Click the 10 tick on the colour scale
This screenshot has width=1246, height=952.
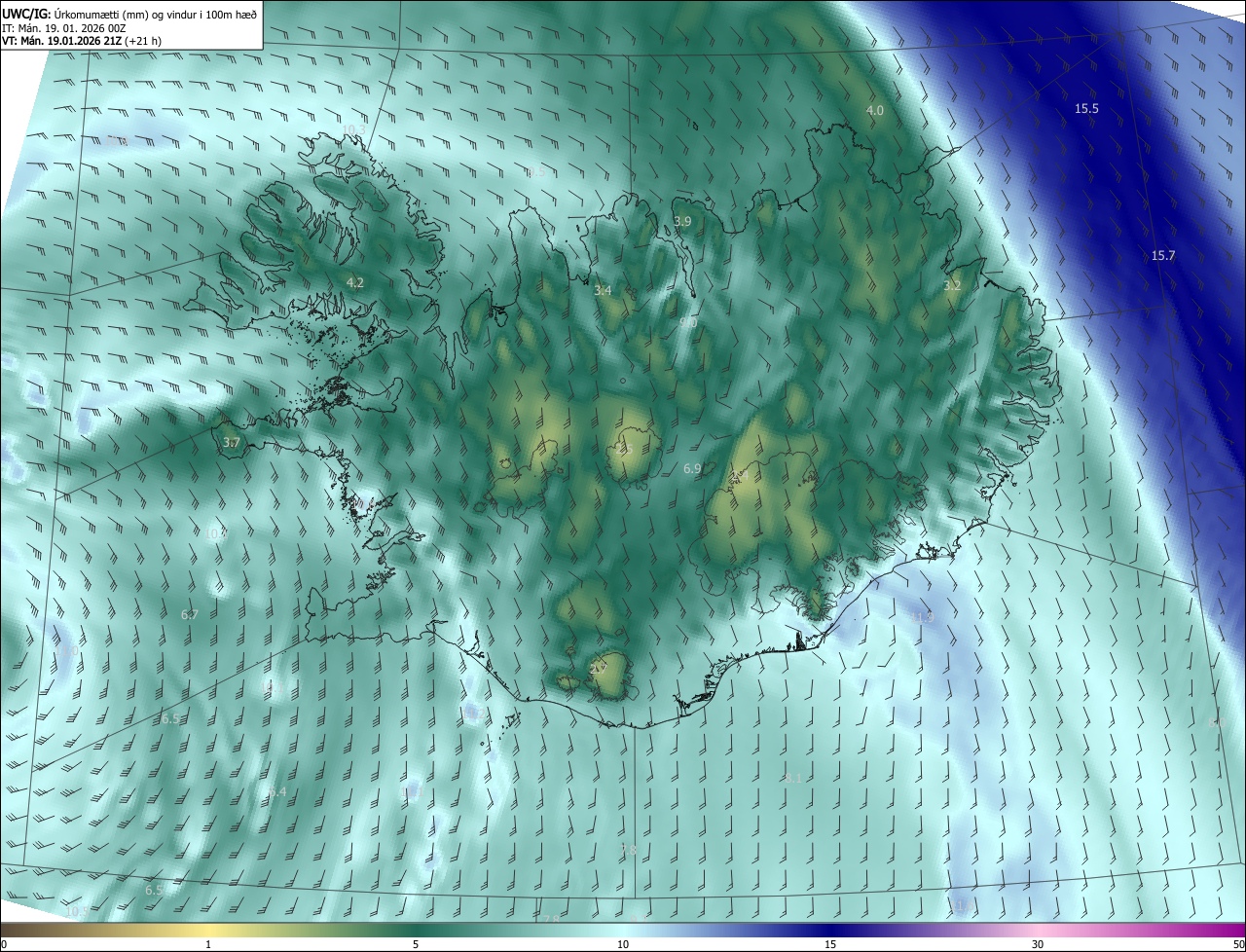pos(623,944)
